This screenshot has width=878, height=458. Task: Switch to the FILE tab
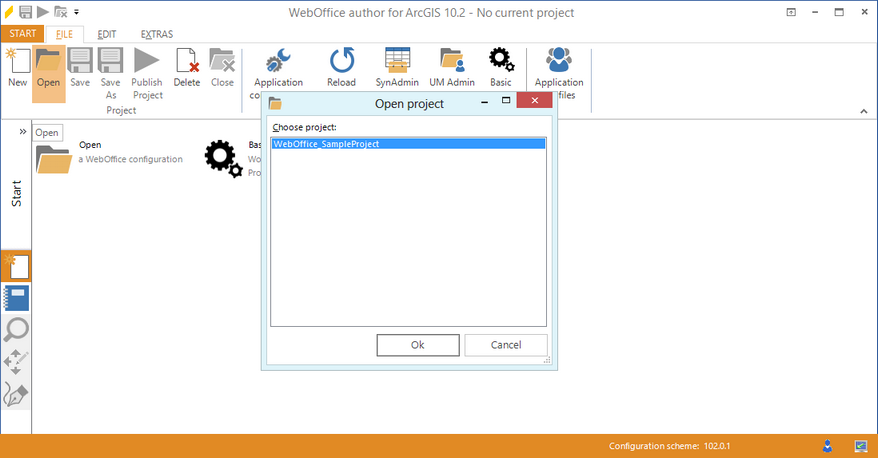pos(64,34)
